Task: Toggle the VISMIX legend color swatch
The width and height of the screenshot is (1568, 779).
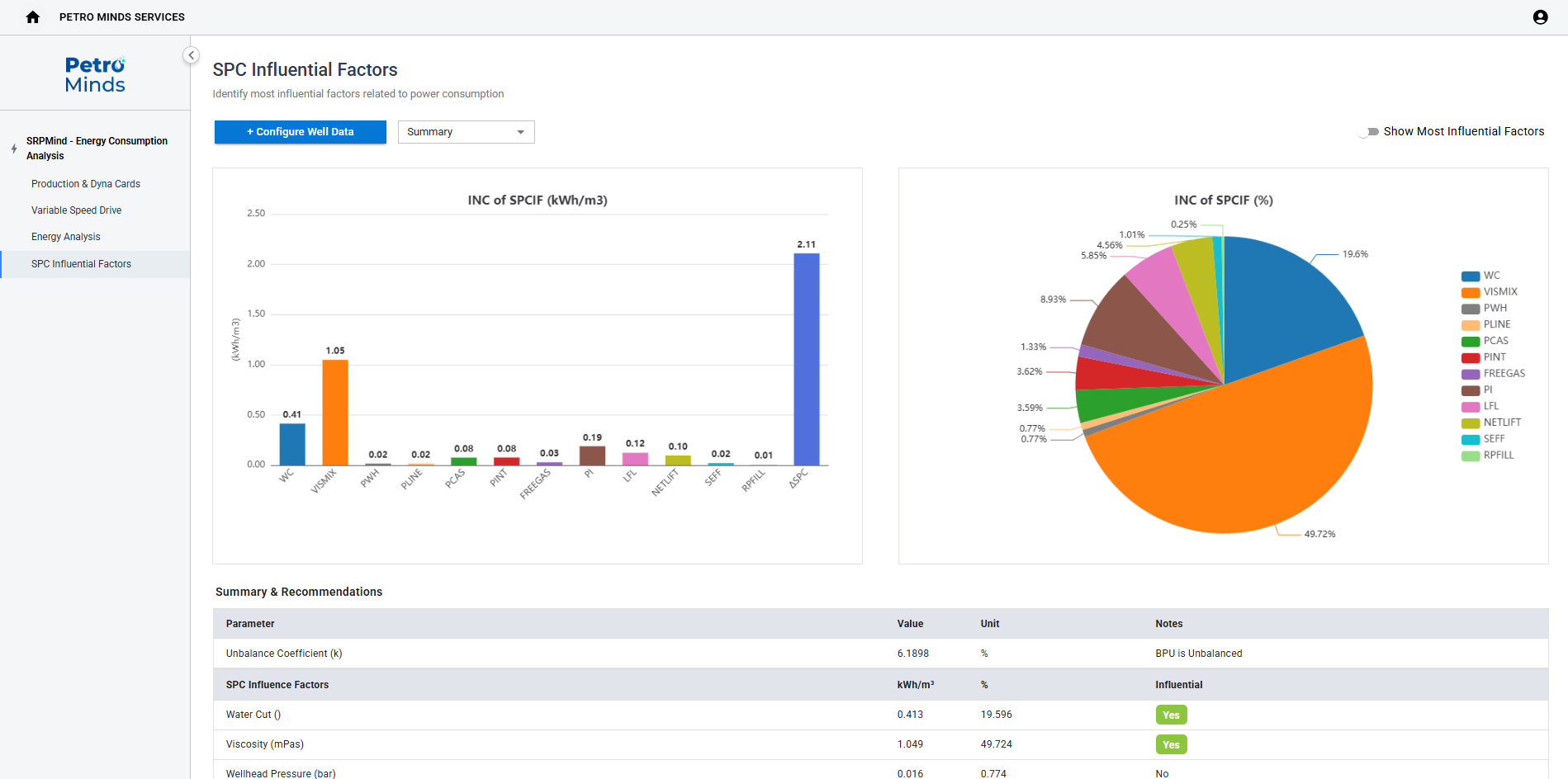Action: 1470,292
